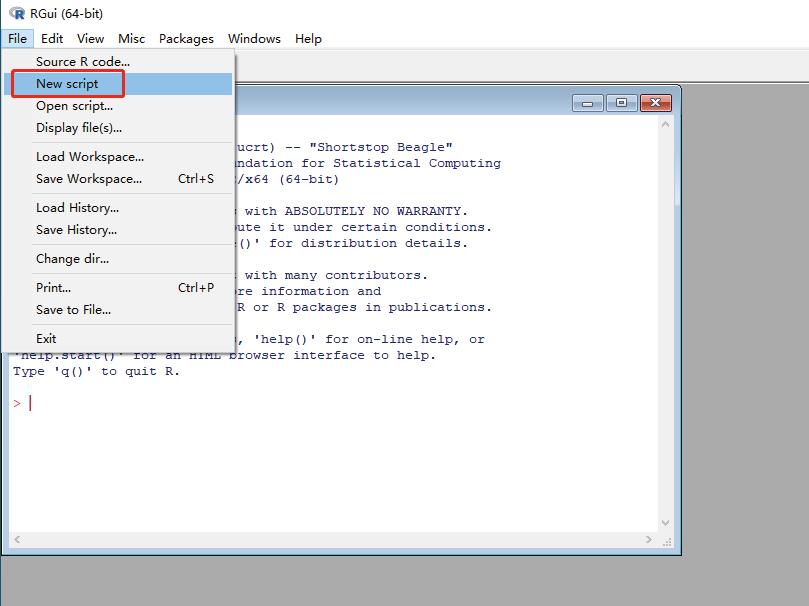Select New script from File menu

67,84
